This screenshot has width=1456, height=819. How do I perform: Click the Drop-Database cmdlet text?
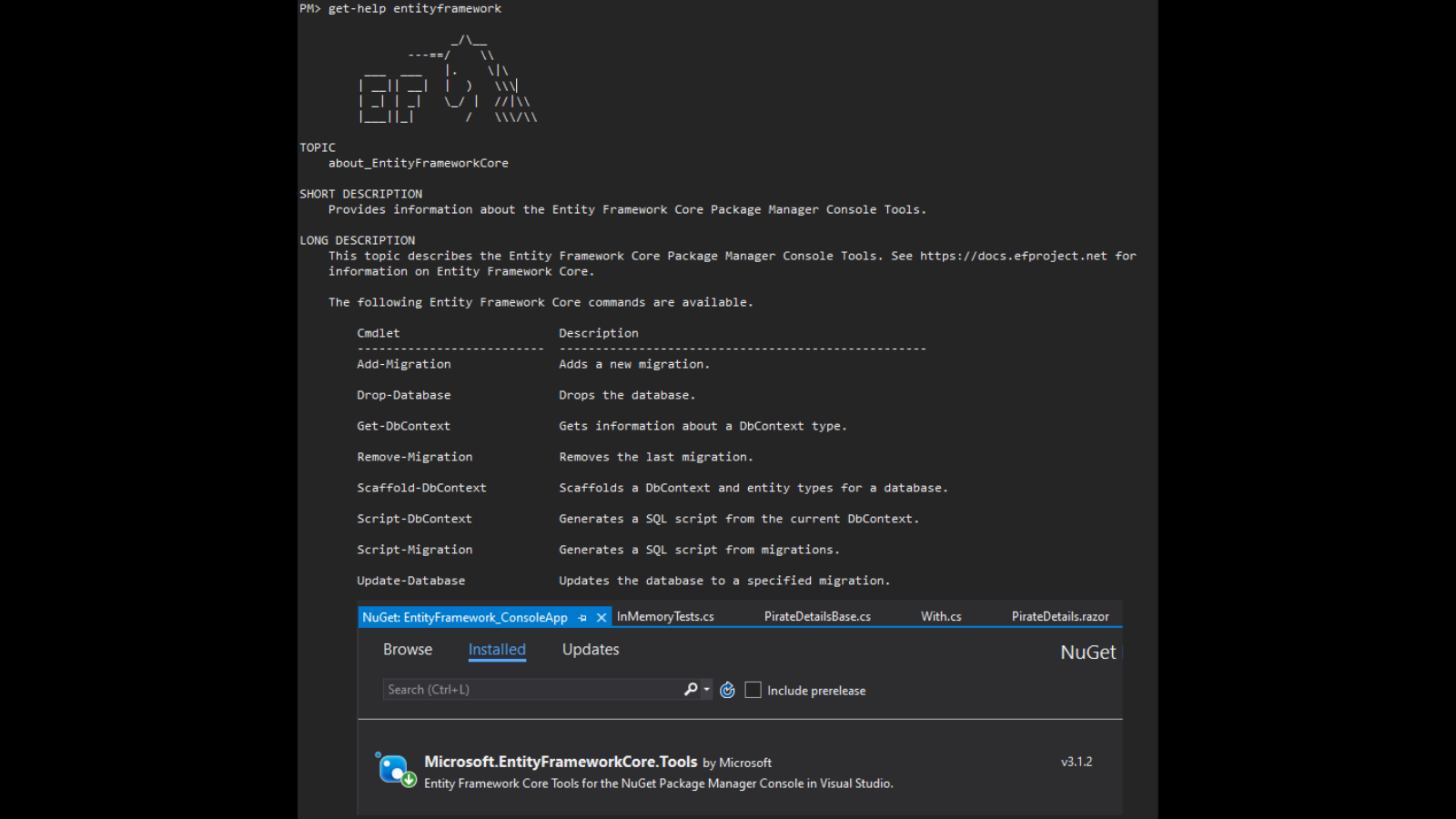point(404,395)
